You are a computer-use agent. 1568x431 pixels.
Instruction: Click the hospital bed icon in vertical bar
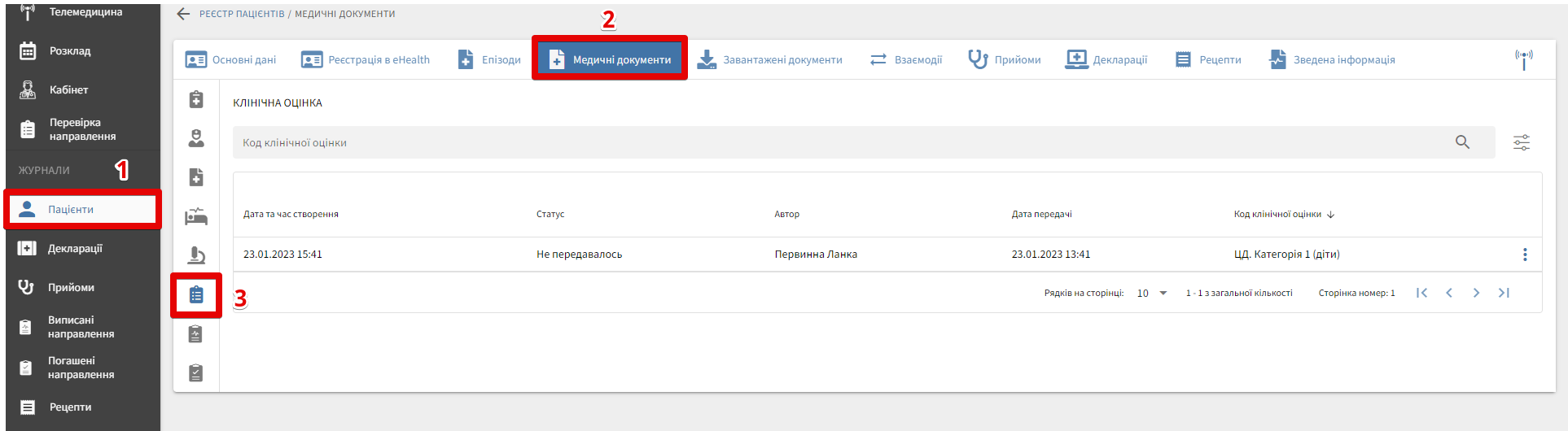click(x=196, y=216)
